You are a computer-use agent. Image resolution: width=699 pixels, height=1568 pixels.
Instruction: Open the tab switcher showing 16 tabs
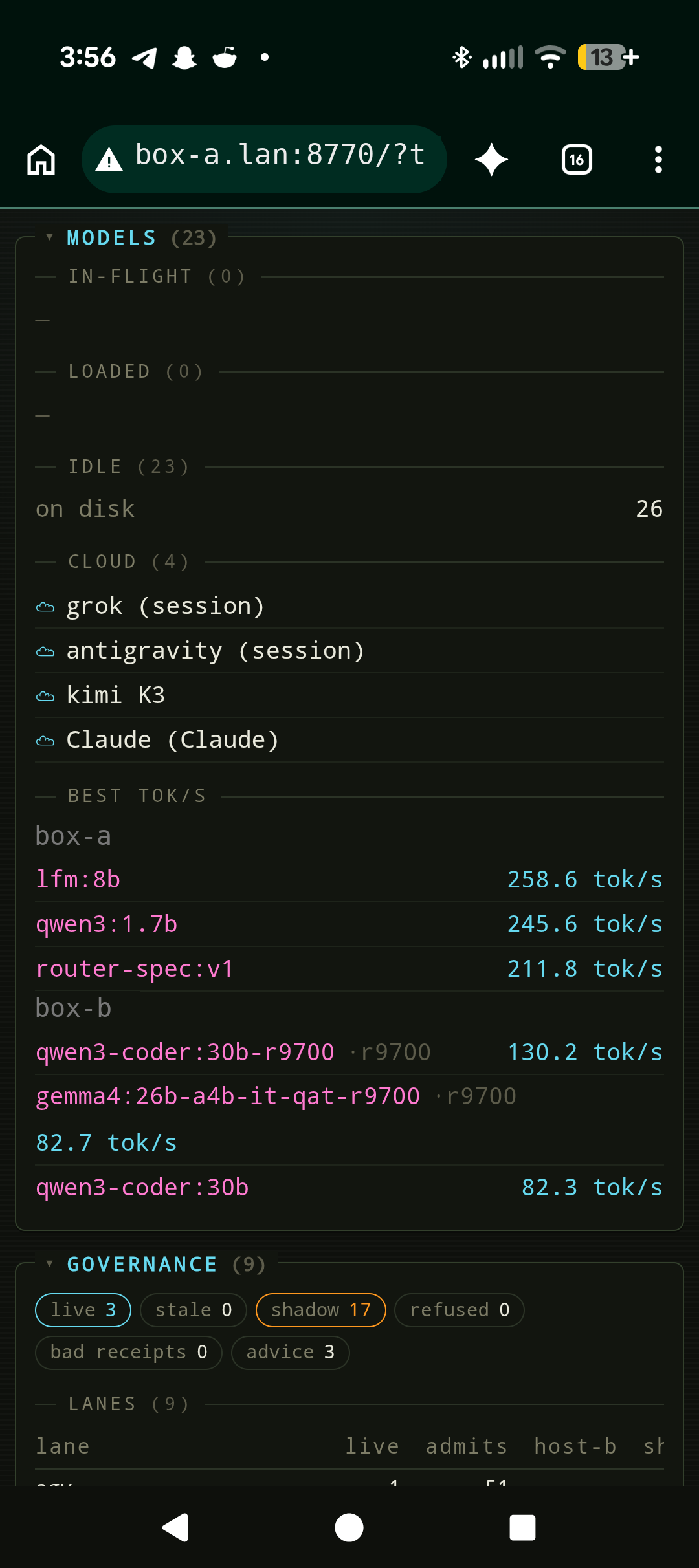pyautogui.click(x=577, y=160)
